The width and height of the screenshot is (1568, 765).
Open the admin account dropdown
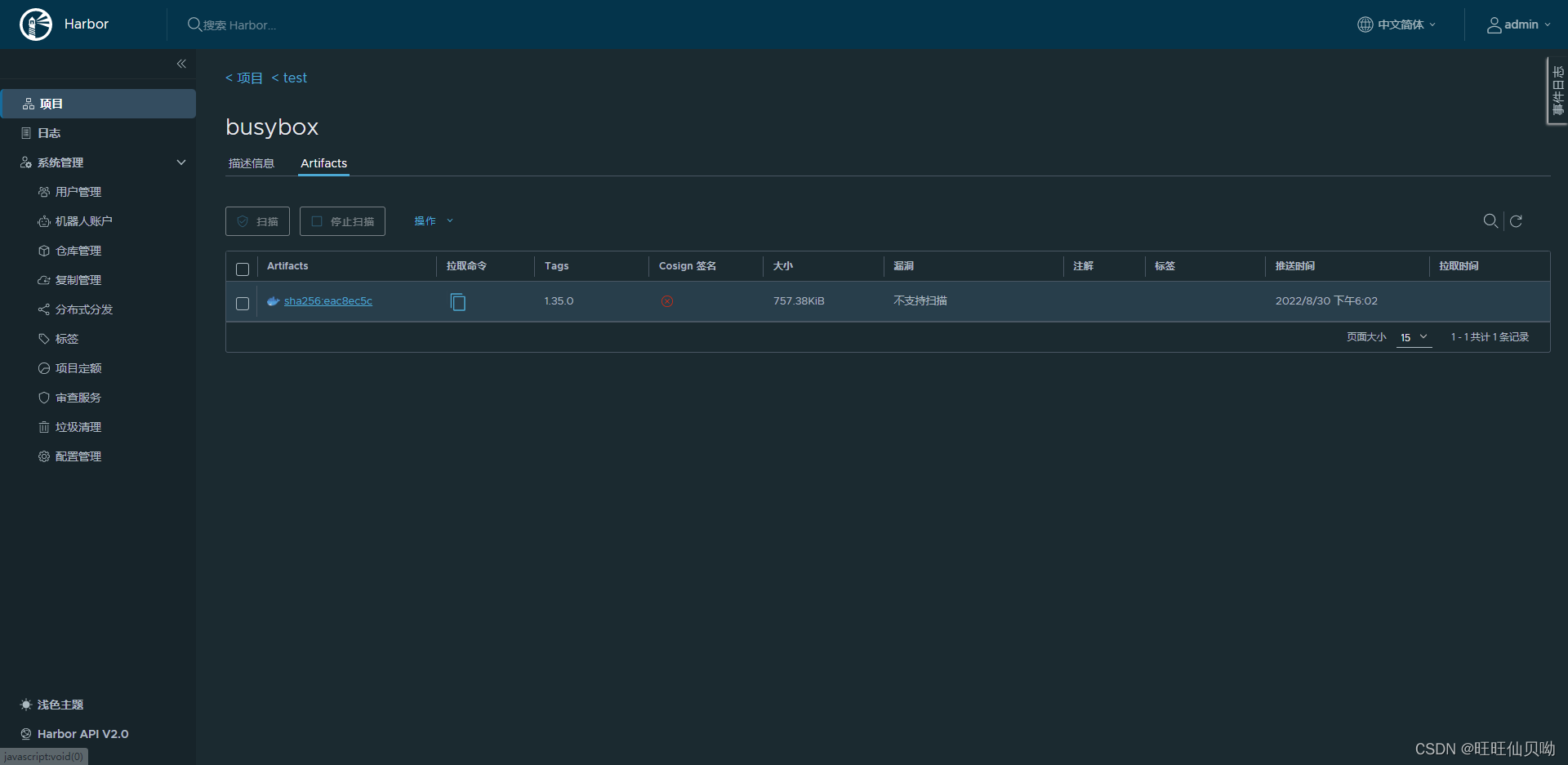tap(1518, 24)
